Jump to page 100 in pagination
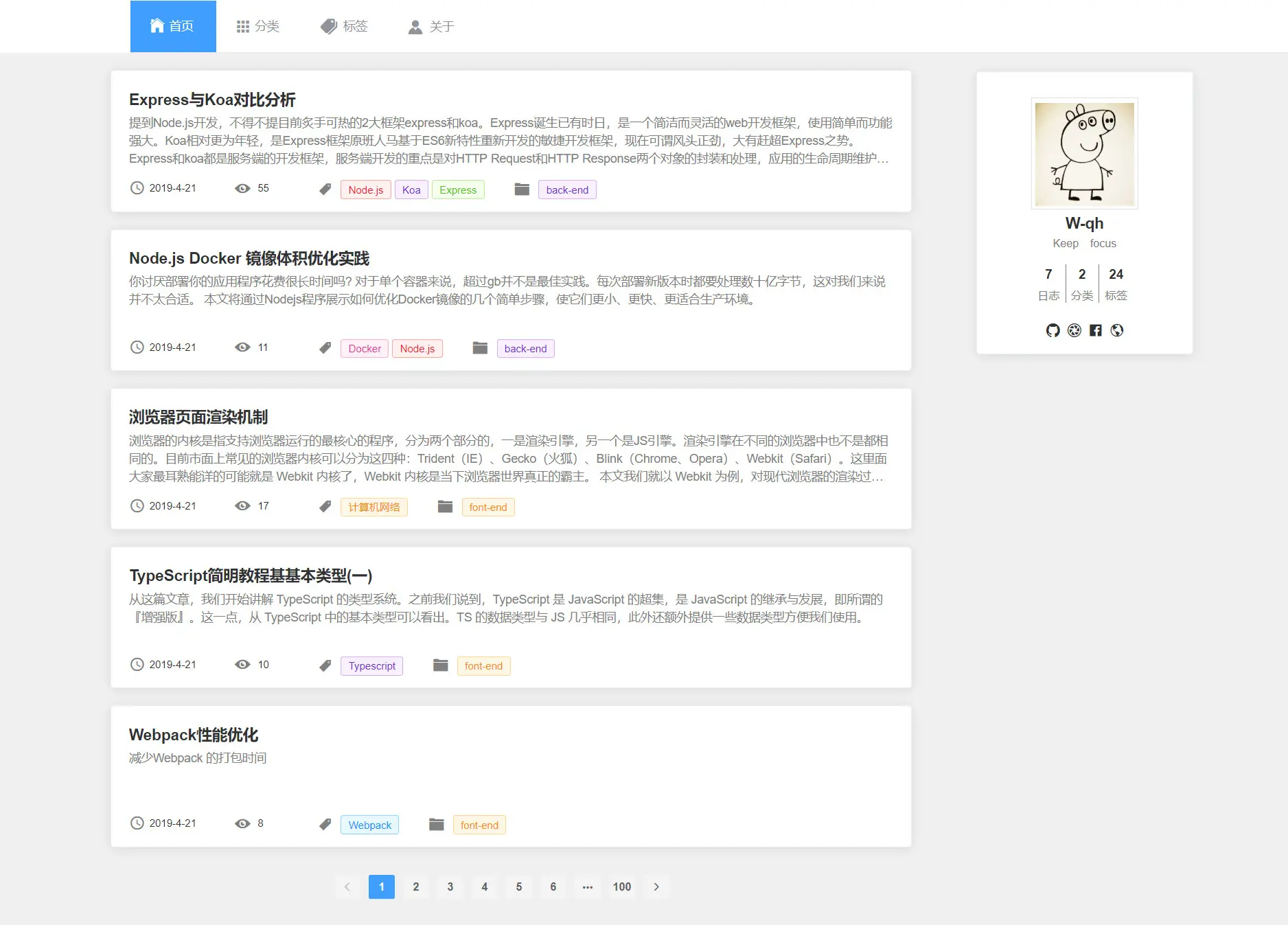This screenshot has width=1288, height=925. (621, 887)
